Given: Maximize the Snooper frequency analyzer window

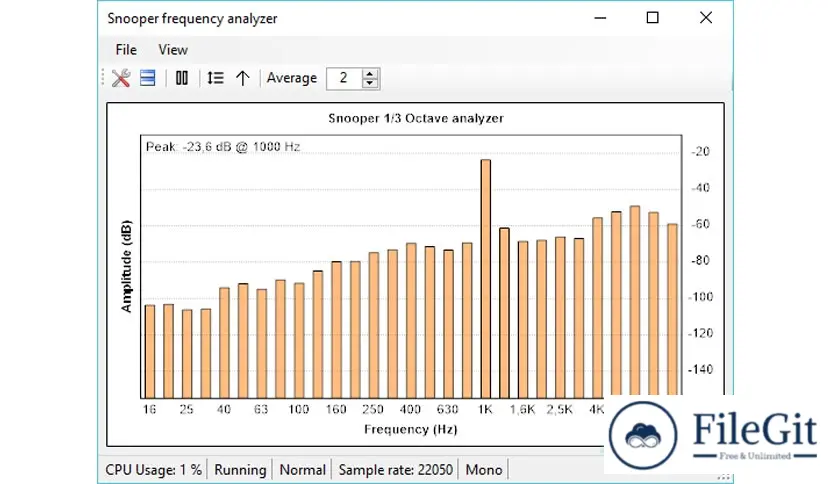Looking at the screenshot, I should tap(653, 18).
